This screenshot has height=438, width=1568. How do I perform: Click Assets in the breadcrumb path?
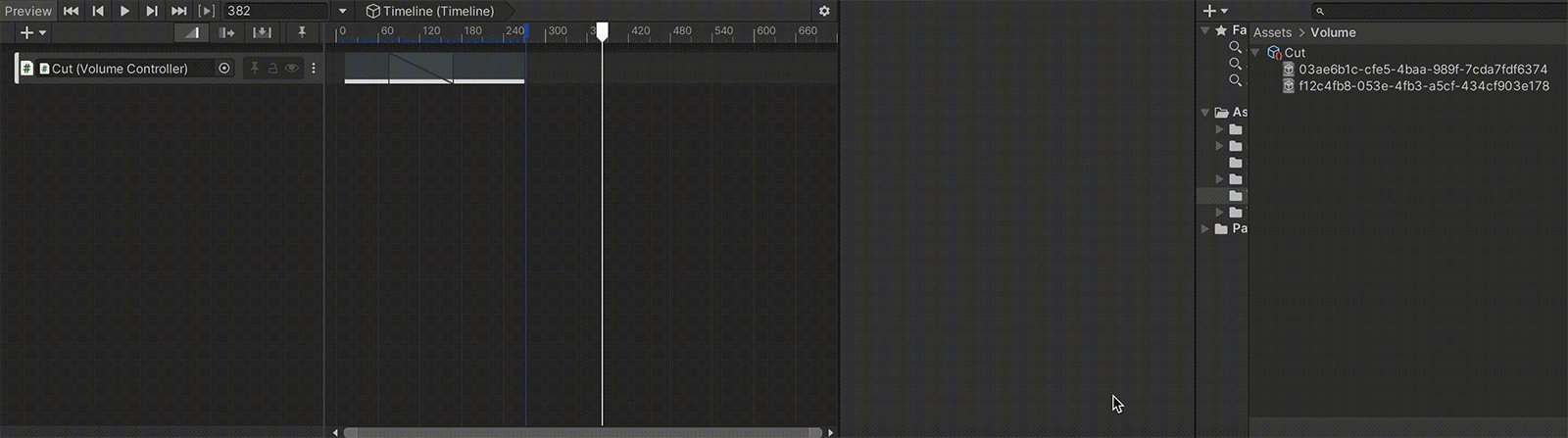click(x=1272, y=32)
